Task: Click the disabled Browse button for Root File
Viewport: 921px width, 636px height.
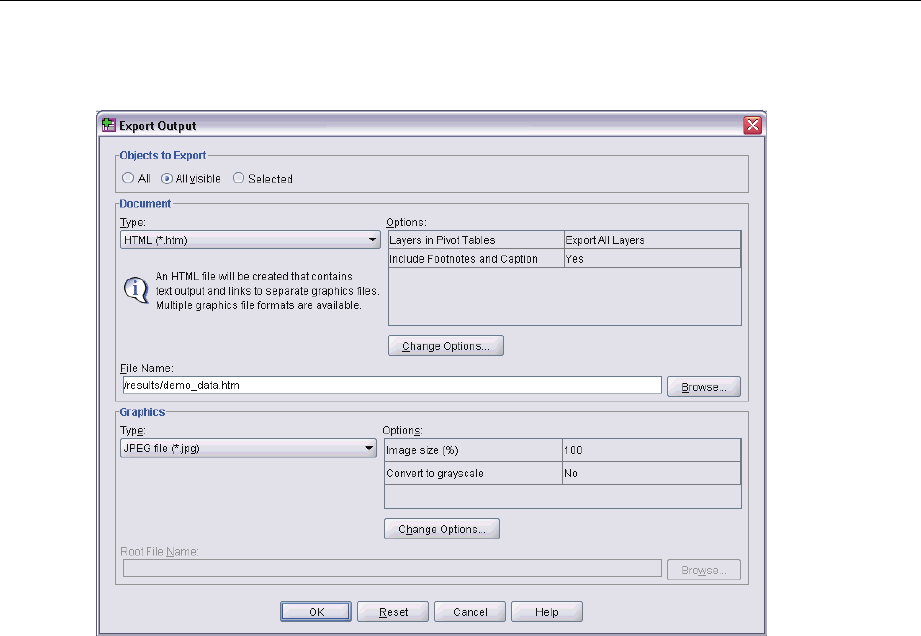Action: [704, 570]
